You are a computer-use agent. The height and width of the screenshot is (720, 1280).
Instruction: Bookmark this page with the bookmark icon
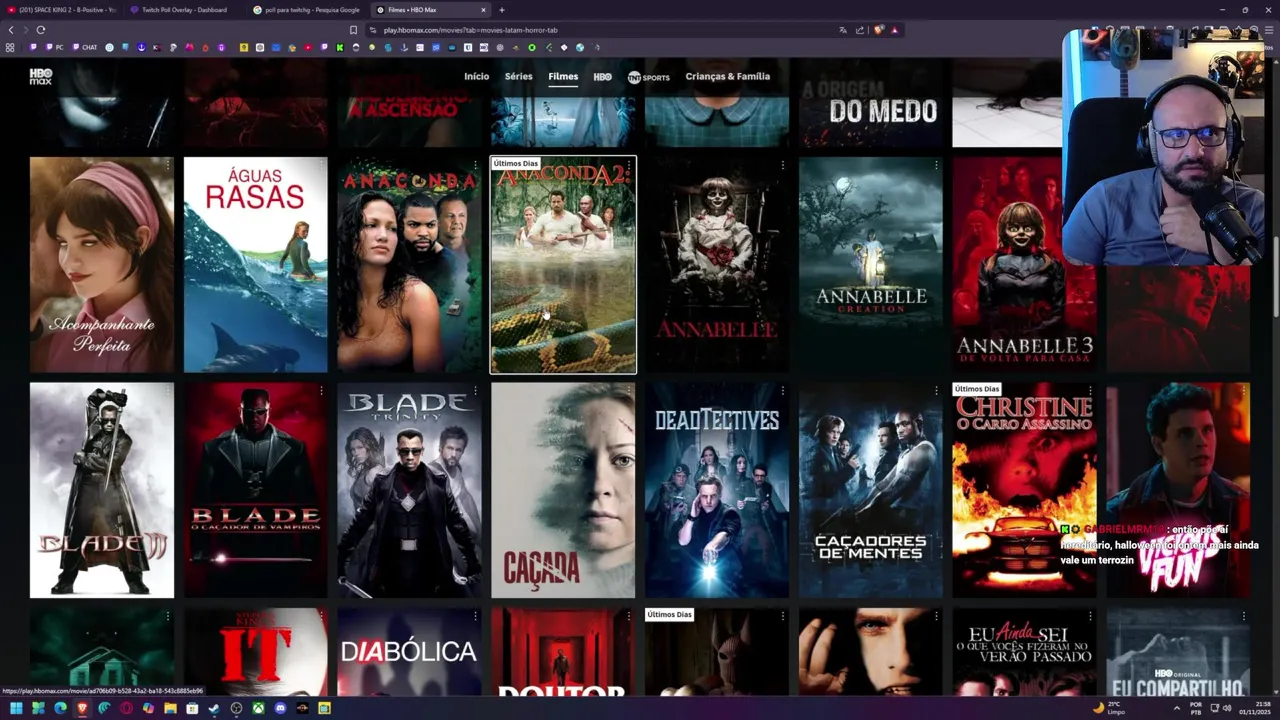click(x=353, y=30)
